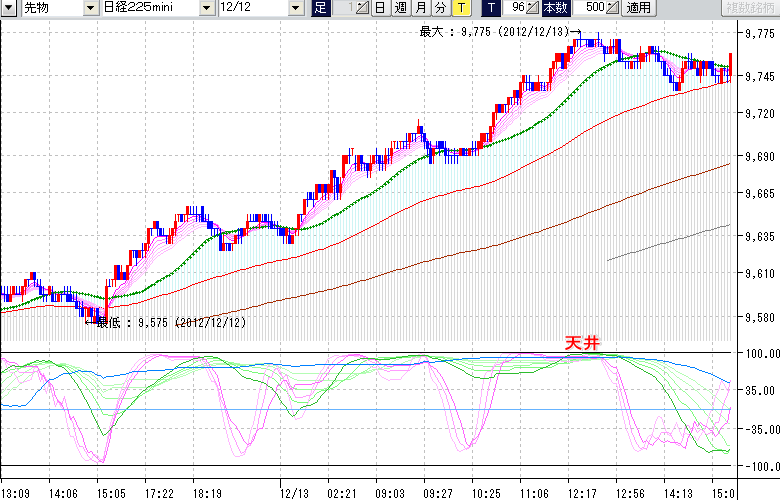Select minute bars with 分 button
Viewport: 780px width, 500px height.
(x=440, y=8)
